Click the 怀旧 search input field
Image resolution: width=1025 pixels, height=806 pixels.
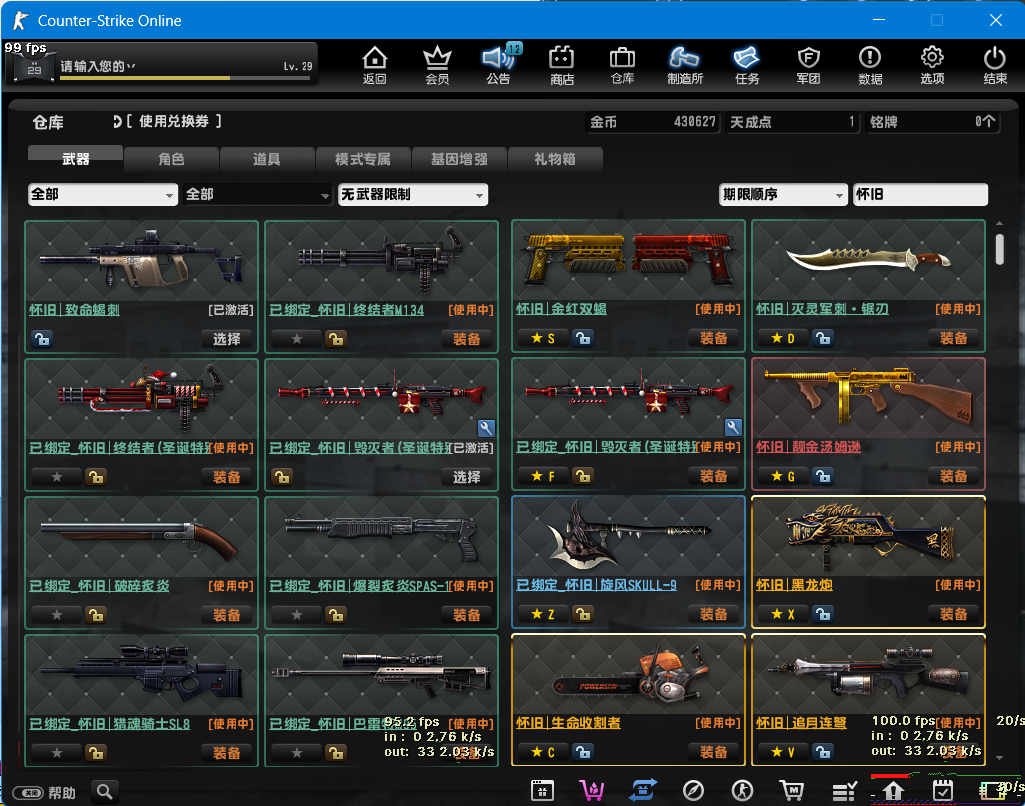tap(920, 194)
